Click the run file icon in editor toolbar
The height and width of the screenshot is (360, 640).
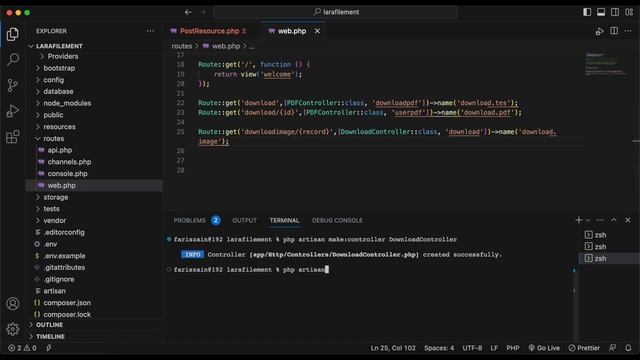(x=600, y=31)
